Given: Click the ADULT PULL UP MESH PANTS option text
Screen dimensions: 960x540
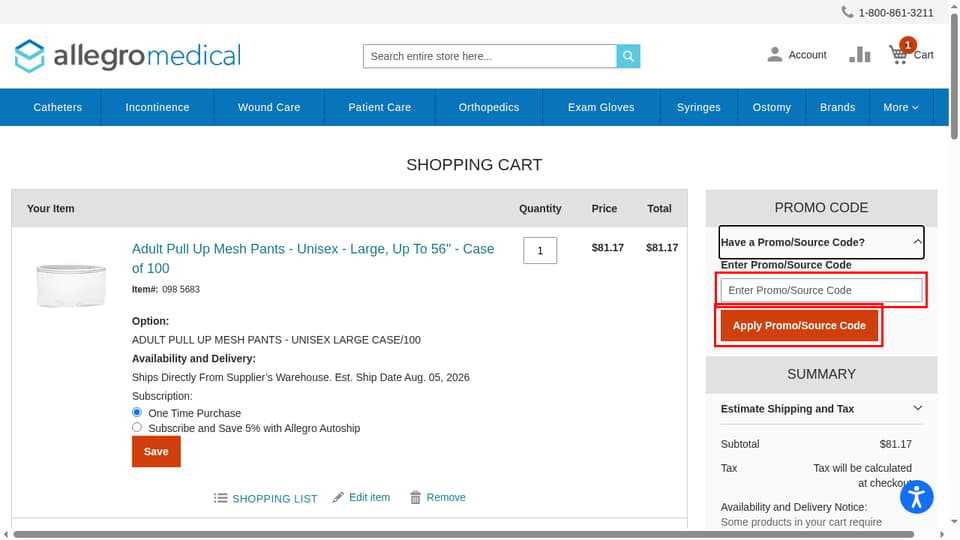Looking at the screenshot, I should click(x=276, y=340).
